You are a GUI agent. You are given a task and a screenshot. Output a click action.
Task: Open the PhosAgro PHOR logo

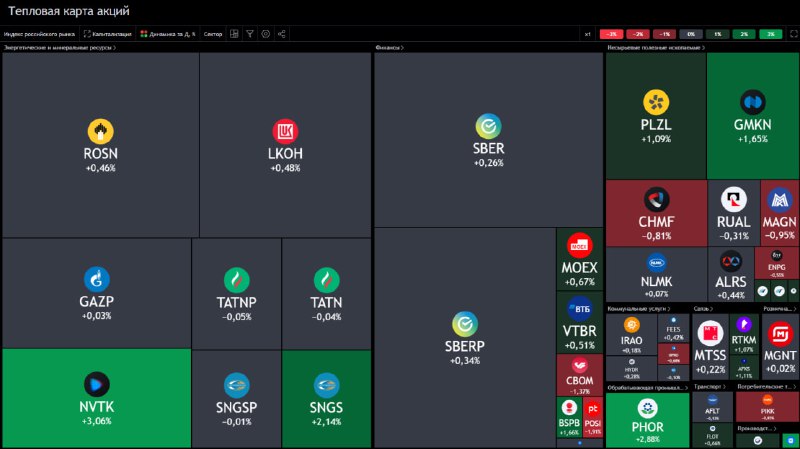(x=647, y=409)
